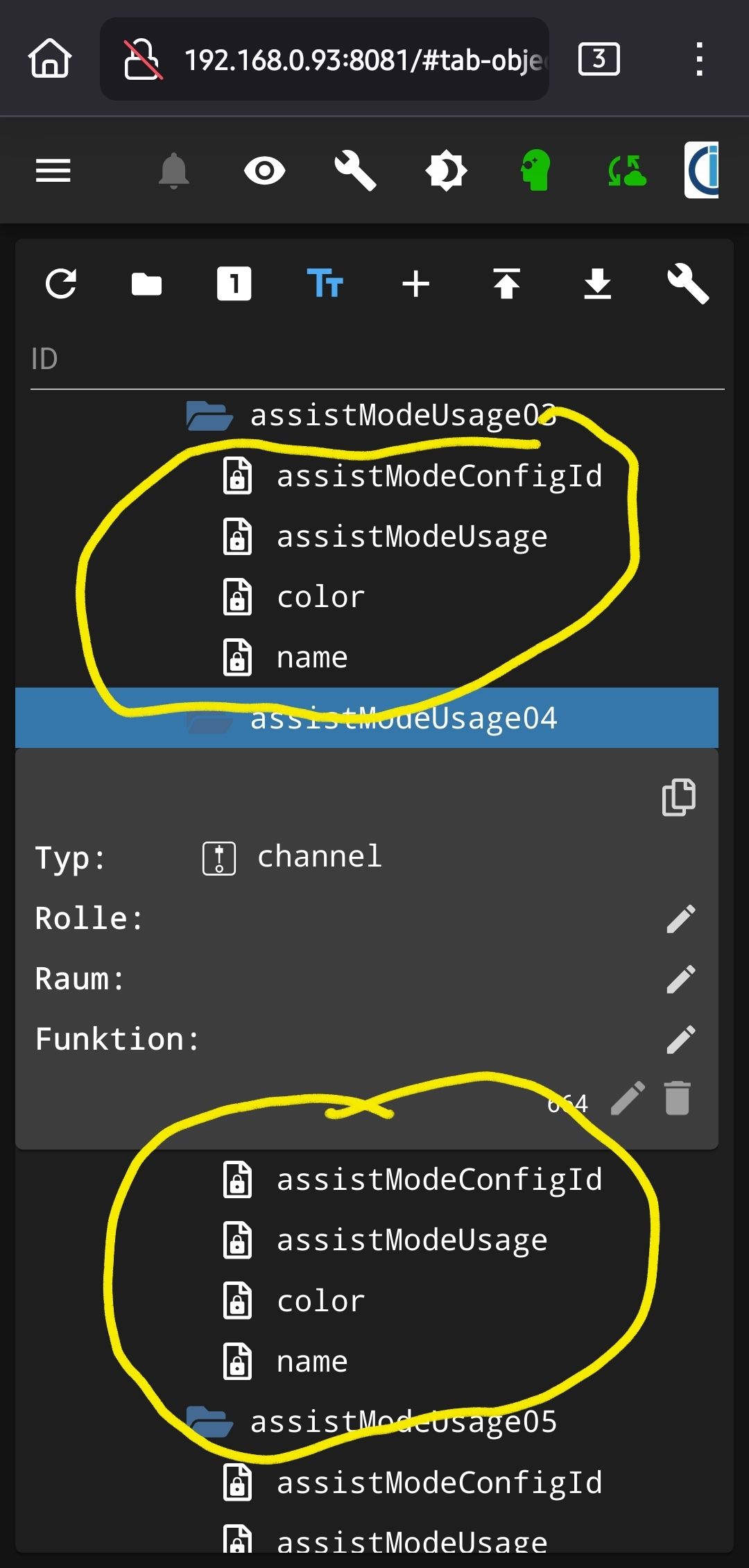Collapse the assistModeUsage03 folder
The image size is (749, 1568).
[209, 416]
